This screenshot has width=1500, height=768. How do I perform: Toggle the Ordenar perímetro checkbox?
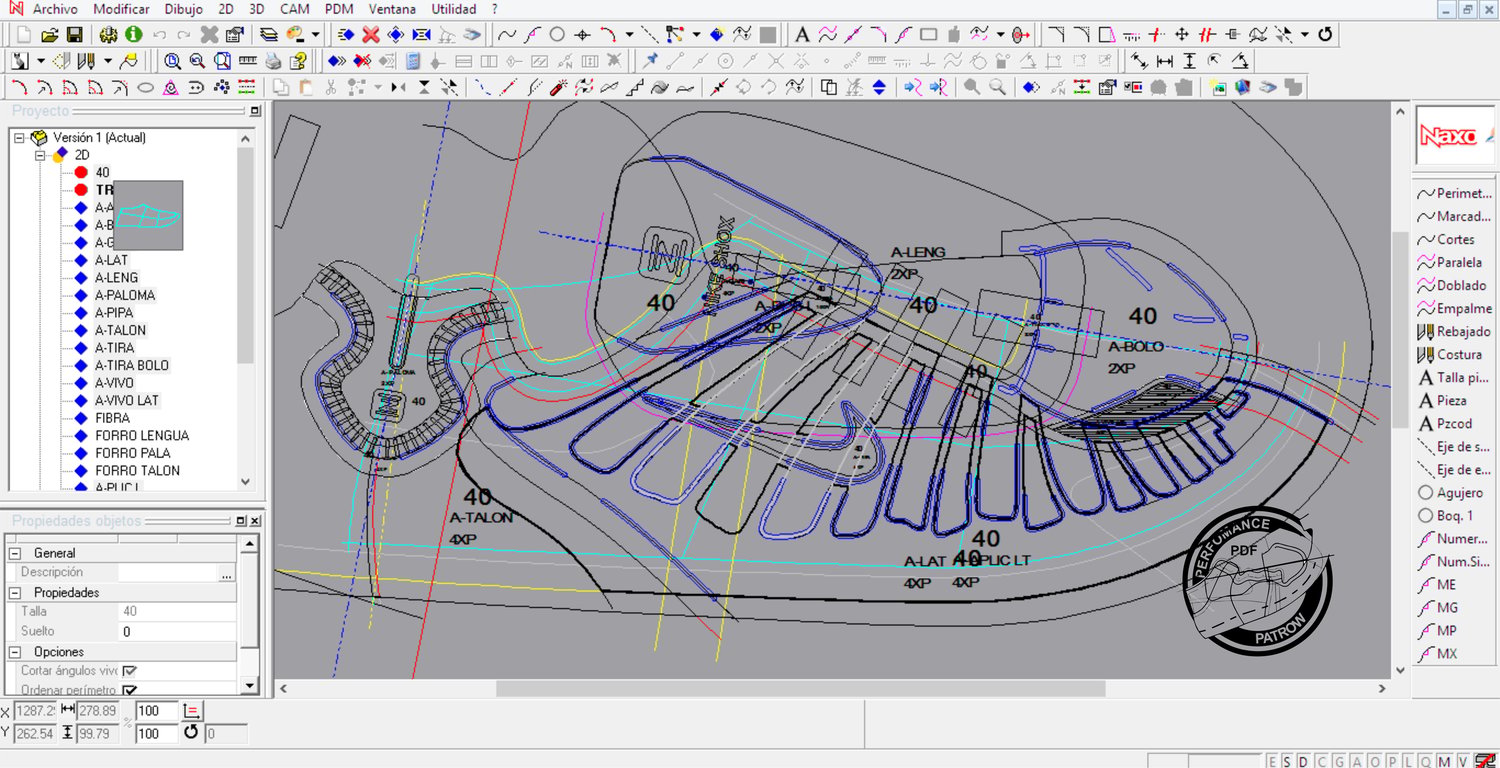(129, 690)
